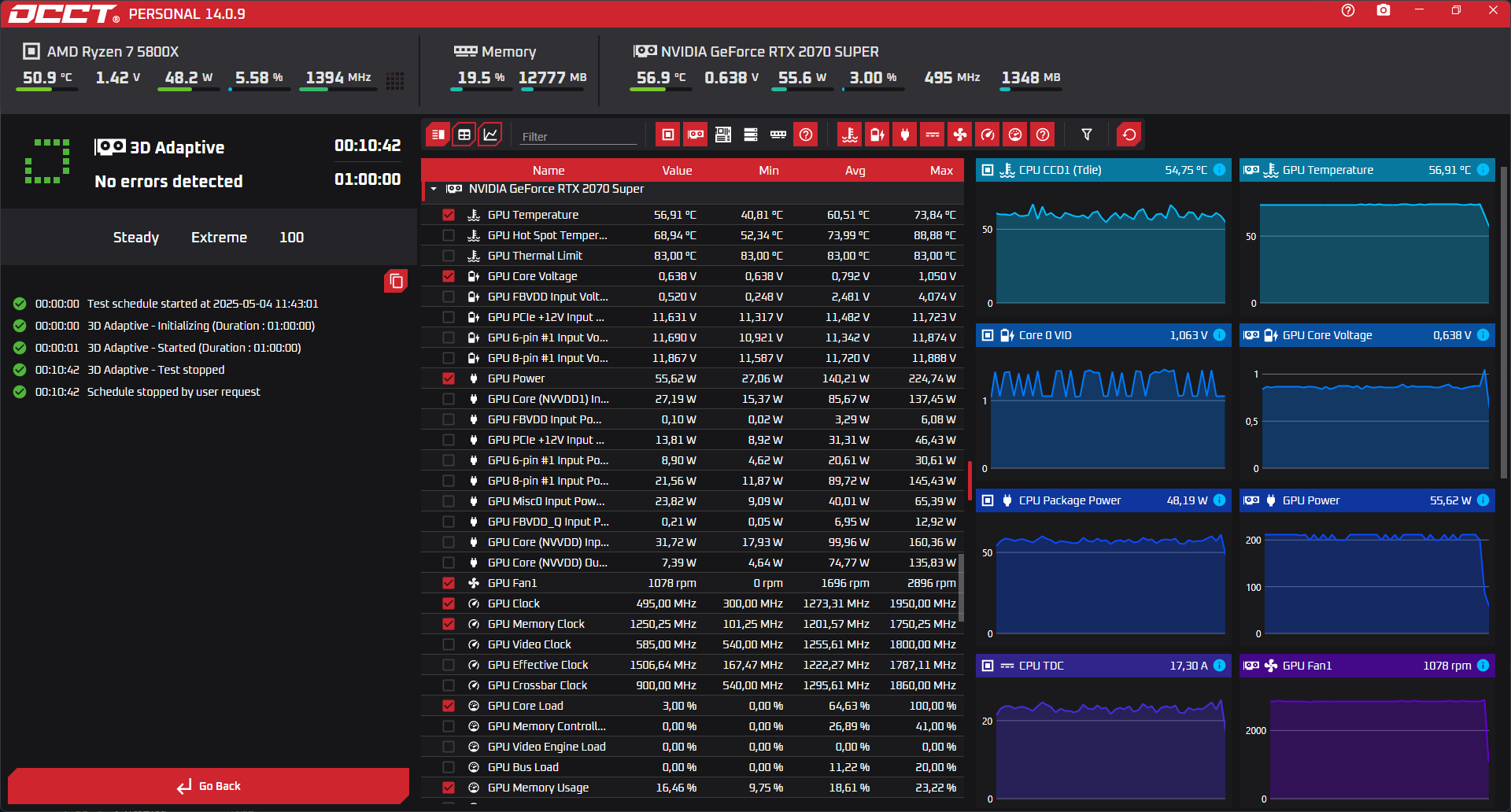Screen dimensions: 1511x812
Task: Toggle clock frequency sensor type filter
Action: click(x=988, y=135)
